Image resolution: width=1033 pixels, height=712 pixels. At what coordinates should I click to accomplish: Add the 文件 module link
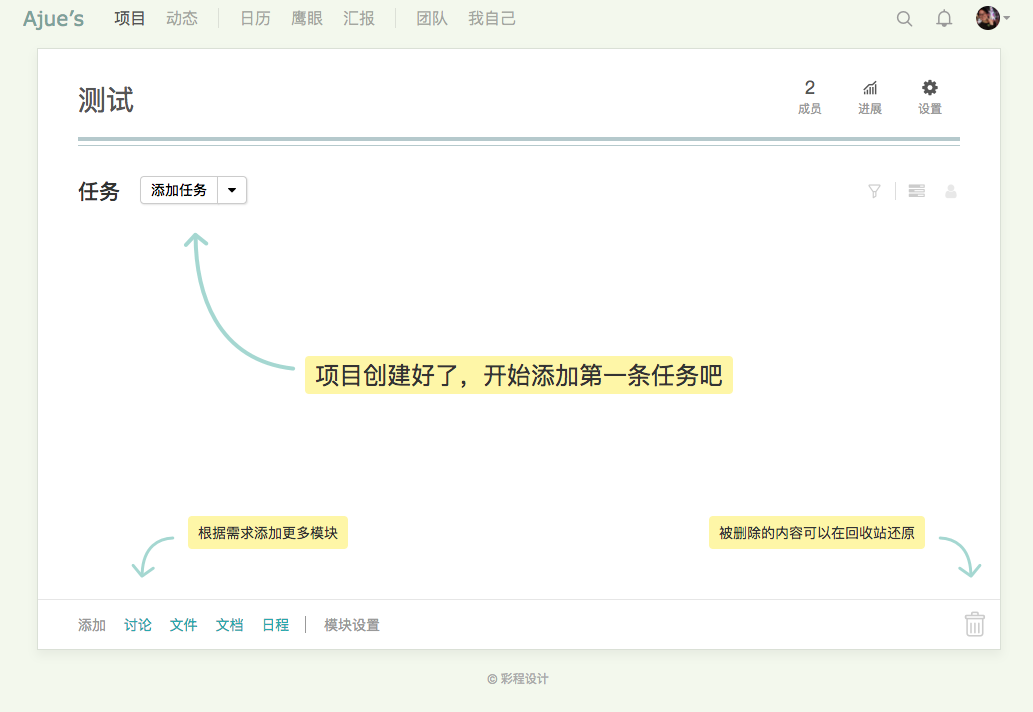click(184, 625)
